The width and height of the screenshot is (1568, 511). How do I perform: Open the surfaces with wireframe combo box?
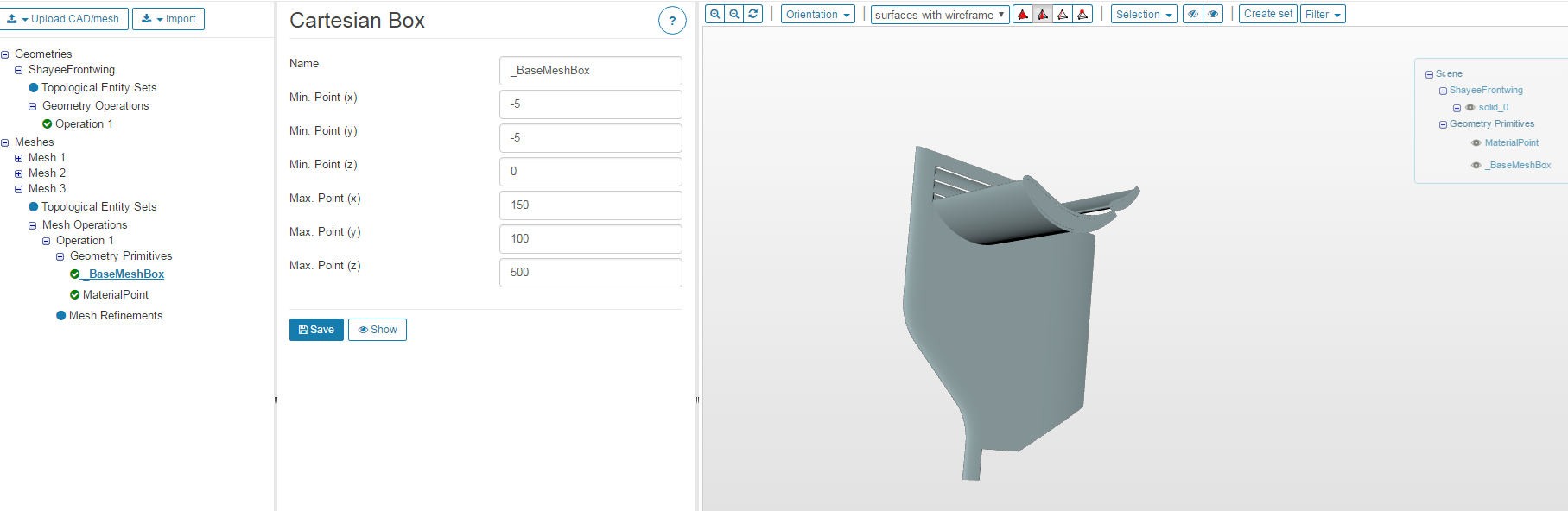click(x=940, y=15)
